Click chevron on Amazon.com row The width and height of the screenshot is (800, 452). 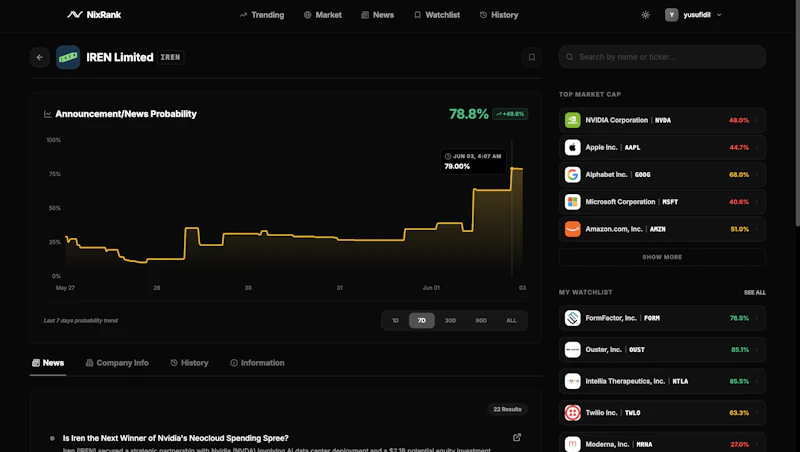coord(757,229)
